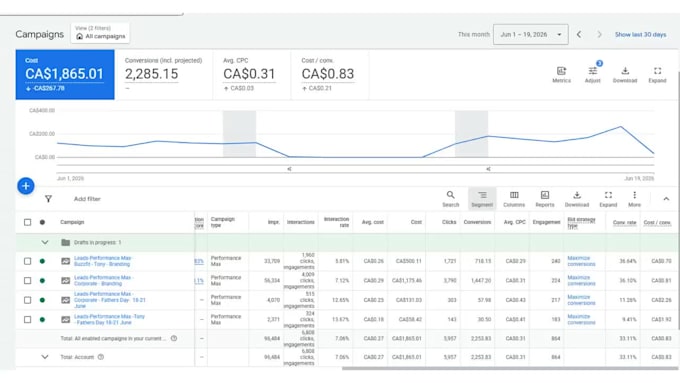The image size is (680, 383).
Task: Select the Buzzfit Tony Branding campaign checkbox
Action: (x=27, y=261)
